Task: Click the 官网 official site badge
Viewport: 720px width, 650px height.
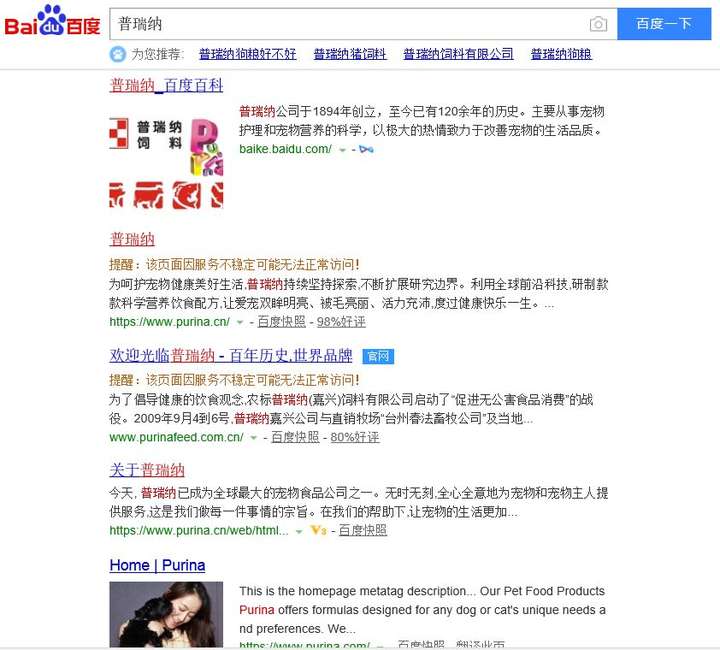Action: tap(378, 356)
